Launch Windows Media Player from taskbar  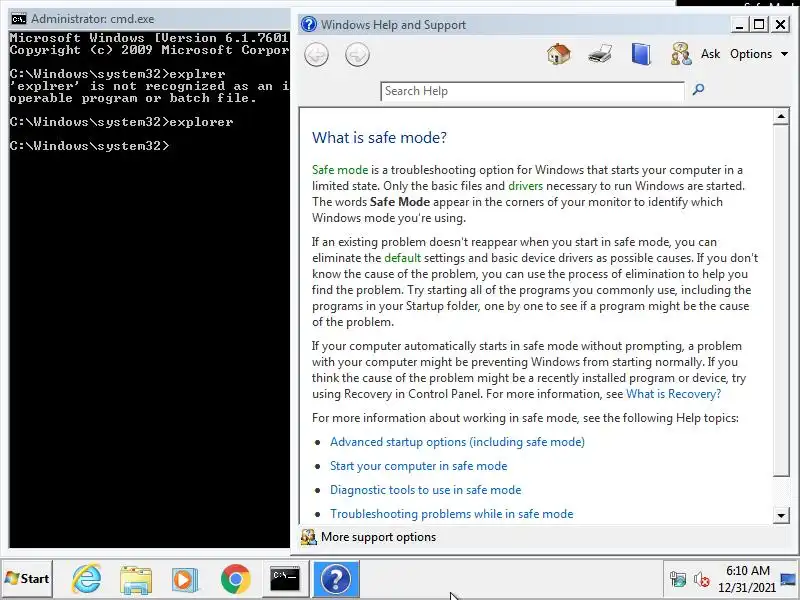[x=185, y=580]
